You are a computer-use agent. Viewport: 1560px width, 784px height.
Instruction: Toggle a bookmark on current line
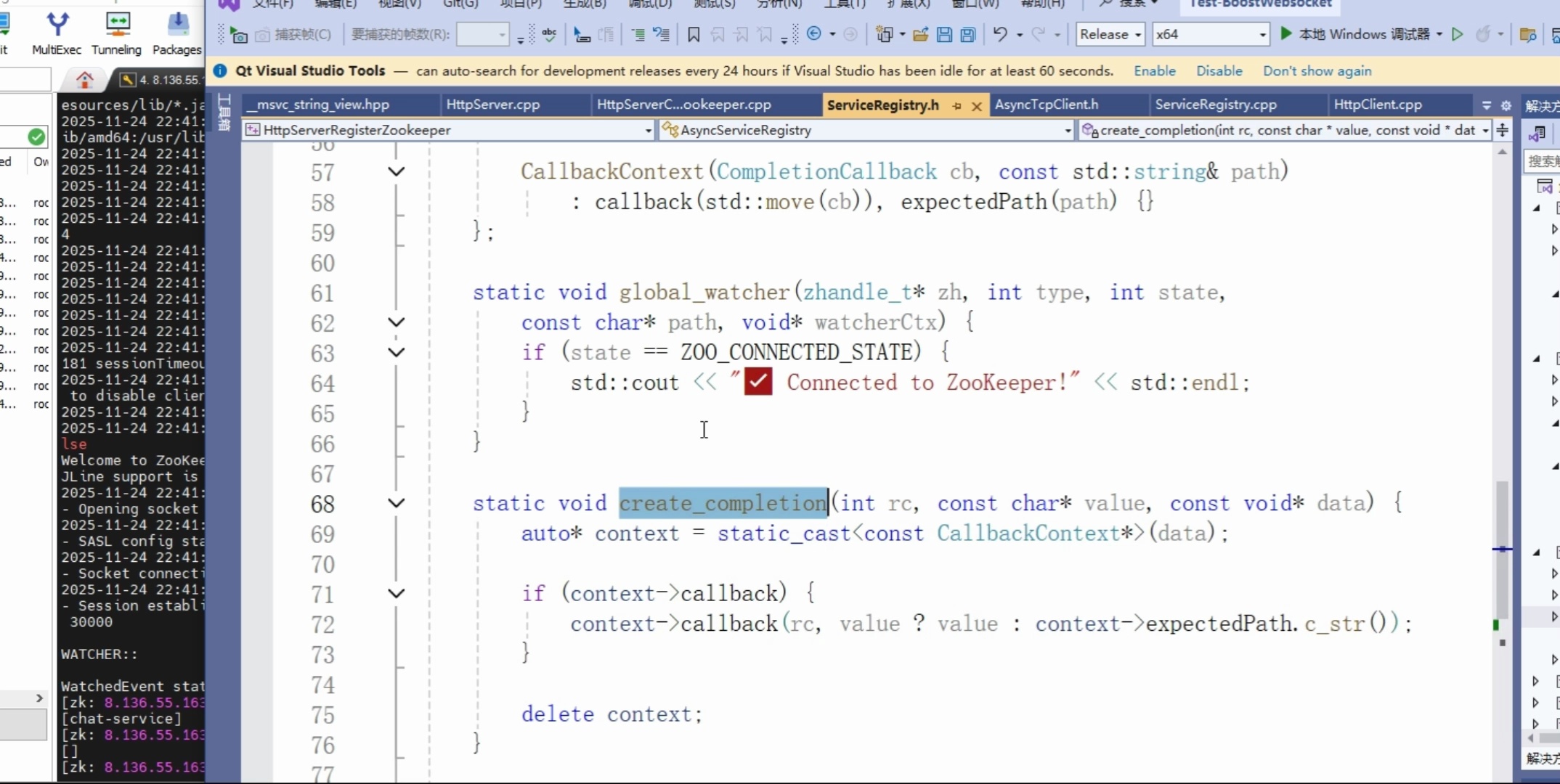tap(694, 34)
